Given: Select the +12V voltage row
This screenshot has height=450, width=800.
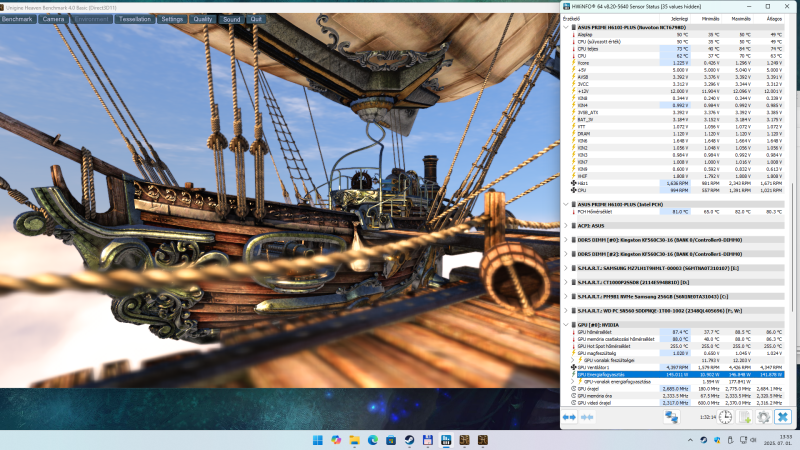Looking at the screenshot, I should click(679, 91).
